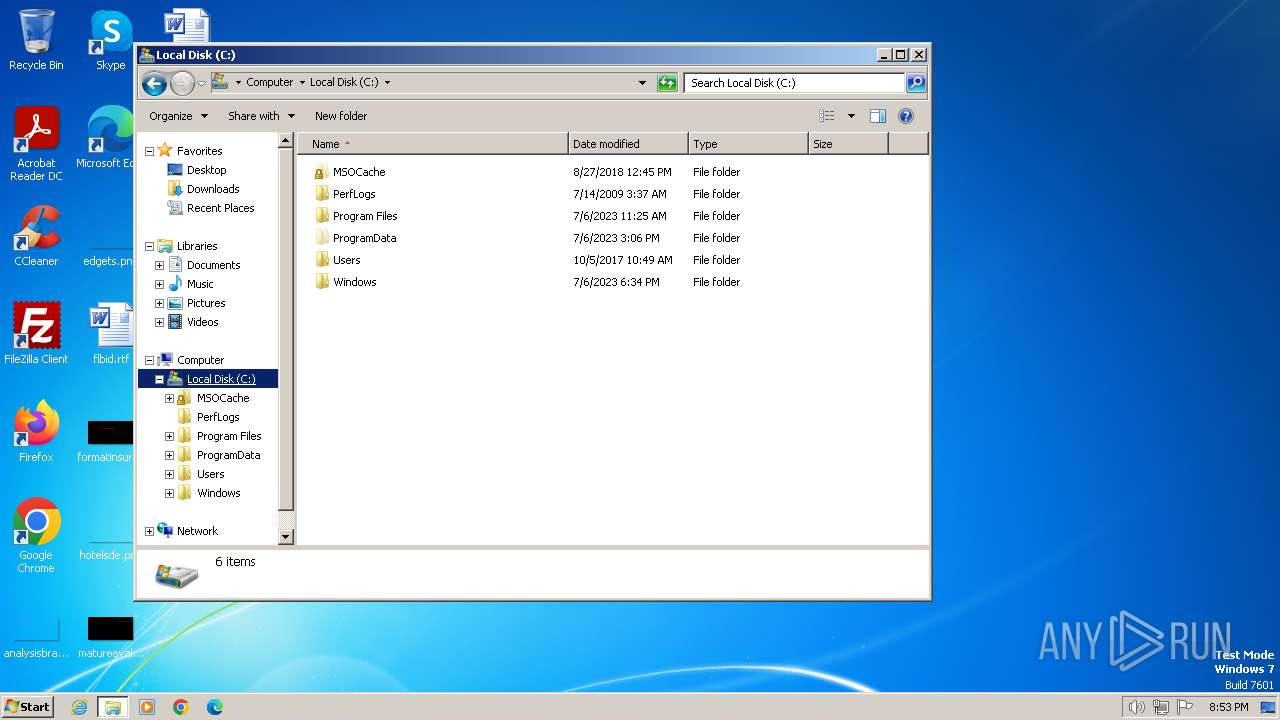Expand Windows in the navigation tree

pyautogui.click(x=169, y=493)
